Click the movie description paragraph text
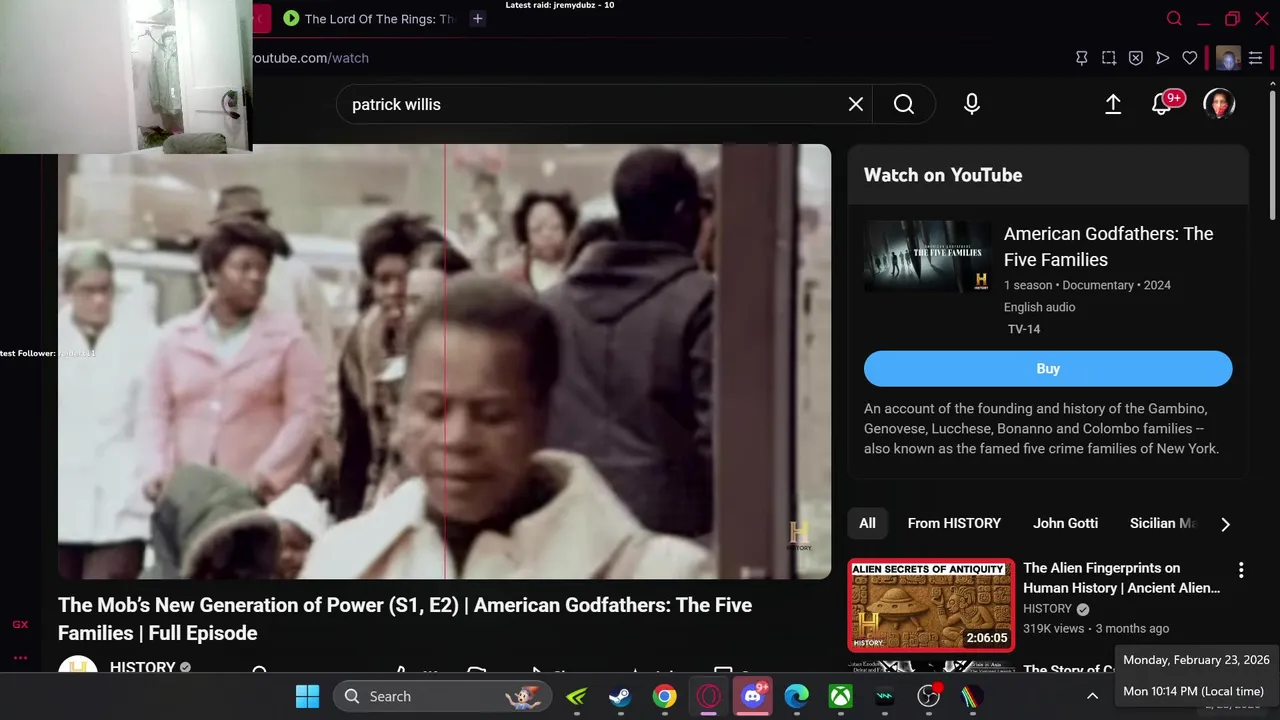Image resolution: width=1280 pixels, height=720 pixels. (x=1041, y=428)
